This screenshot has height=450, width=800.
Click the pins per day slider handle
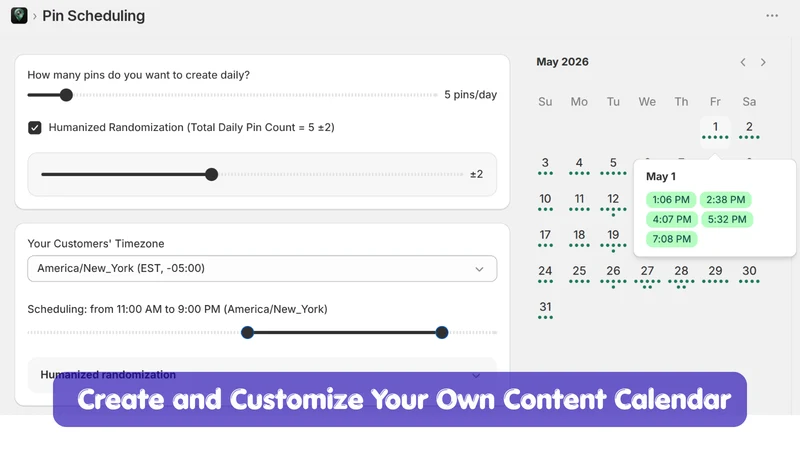[x=66, y=95]
